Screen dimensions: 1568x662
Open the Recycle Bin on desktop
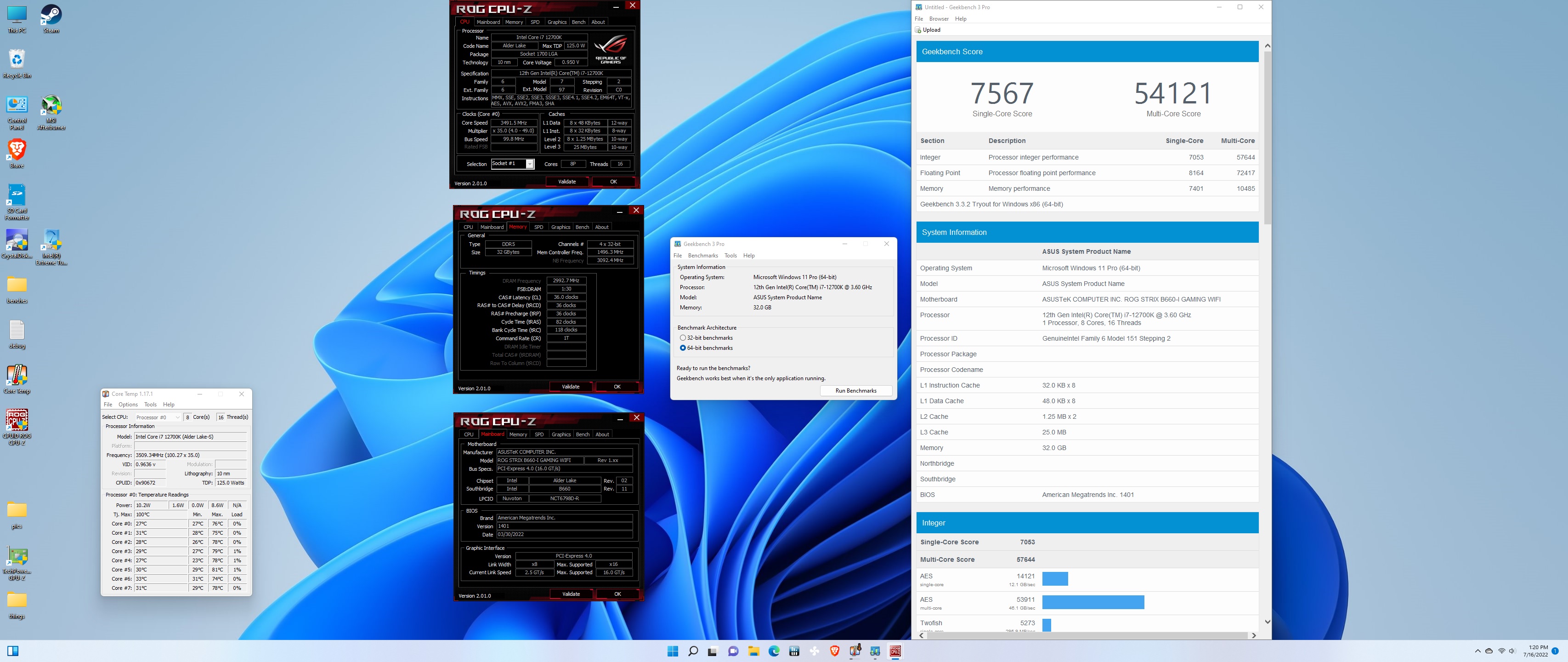point(17,64)
